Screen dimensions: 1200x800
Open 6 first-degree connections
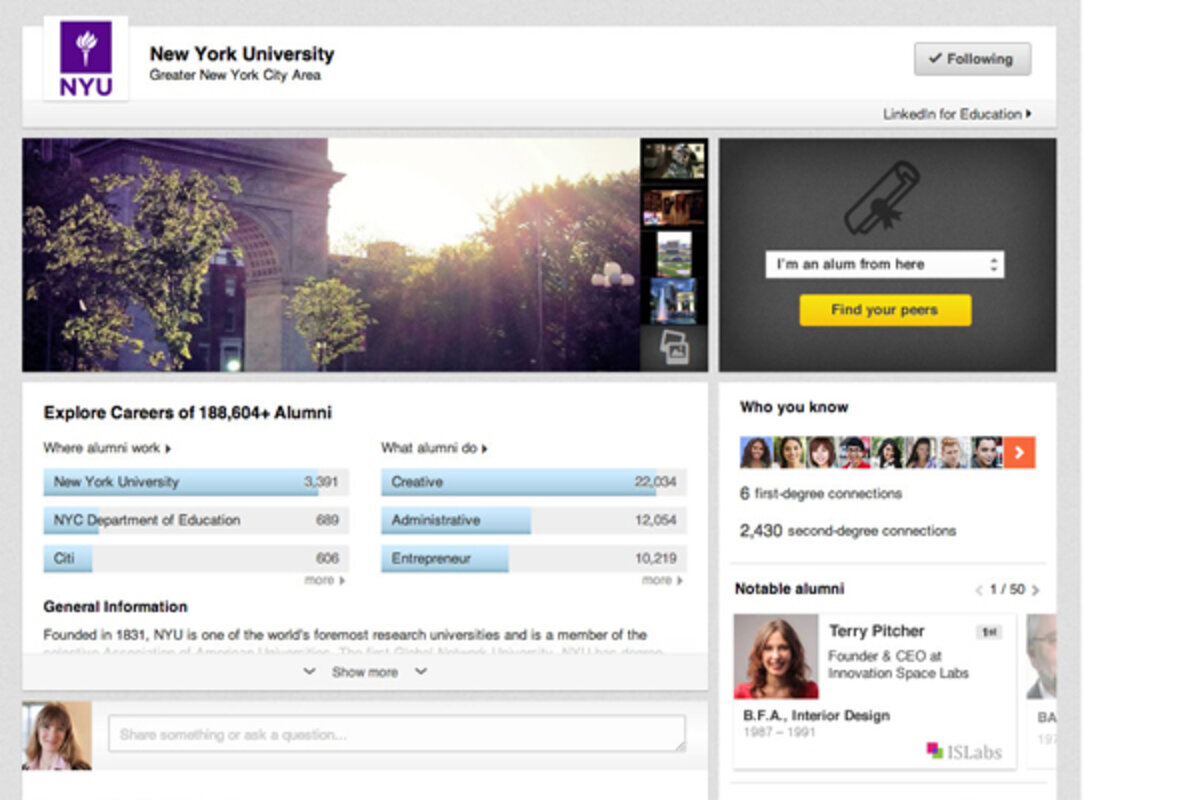[820, 493]
